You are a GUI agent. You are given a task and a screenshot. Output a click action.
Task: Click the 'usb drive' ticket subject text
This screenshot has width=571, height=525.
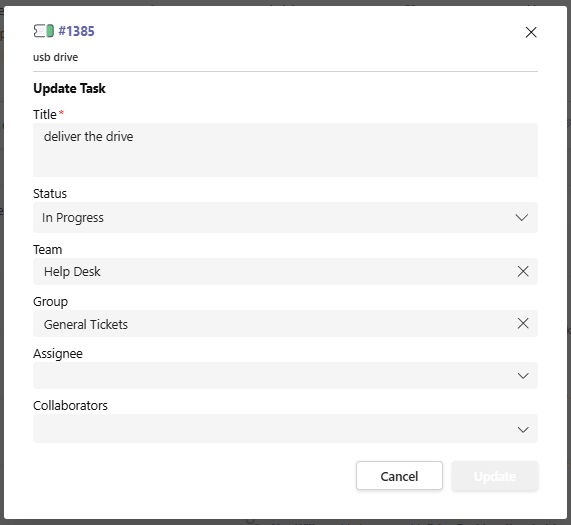(55, 57)
